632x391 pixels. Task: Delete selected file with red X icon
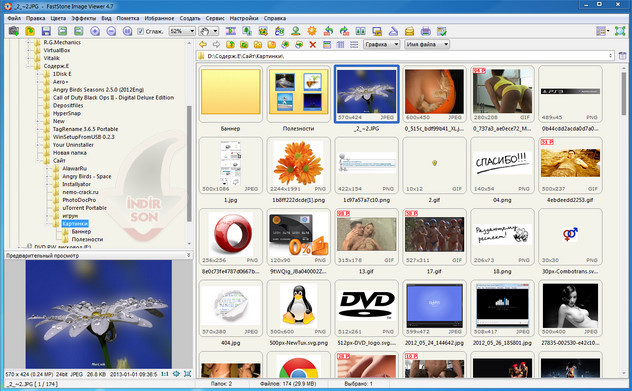(x=312, y=44)
